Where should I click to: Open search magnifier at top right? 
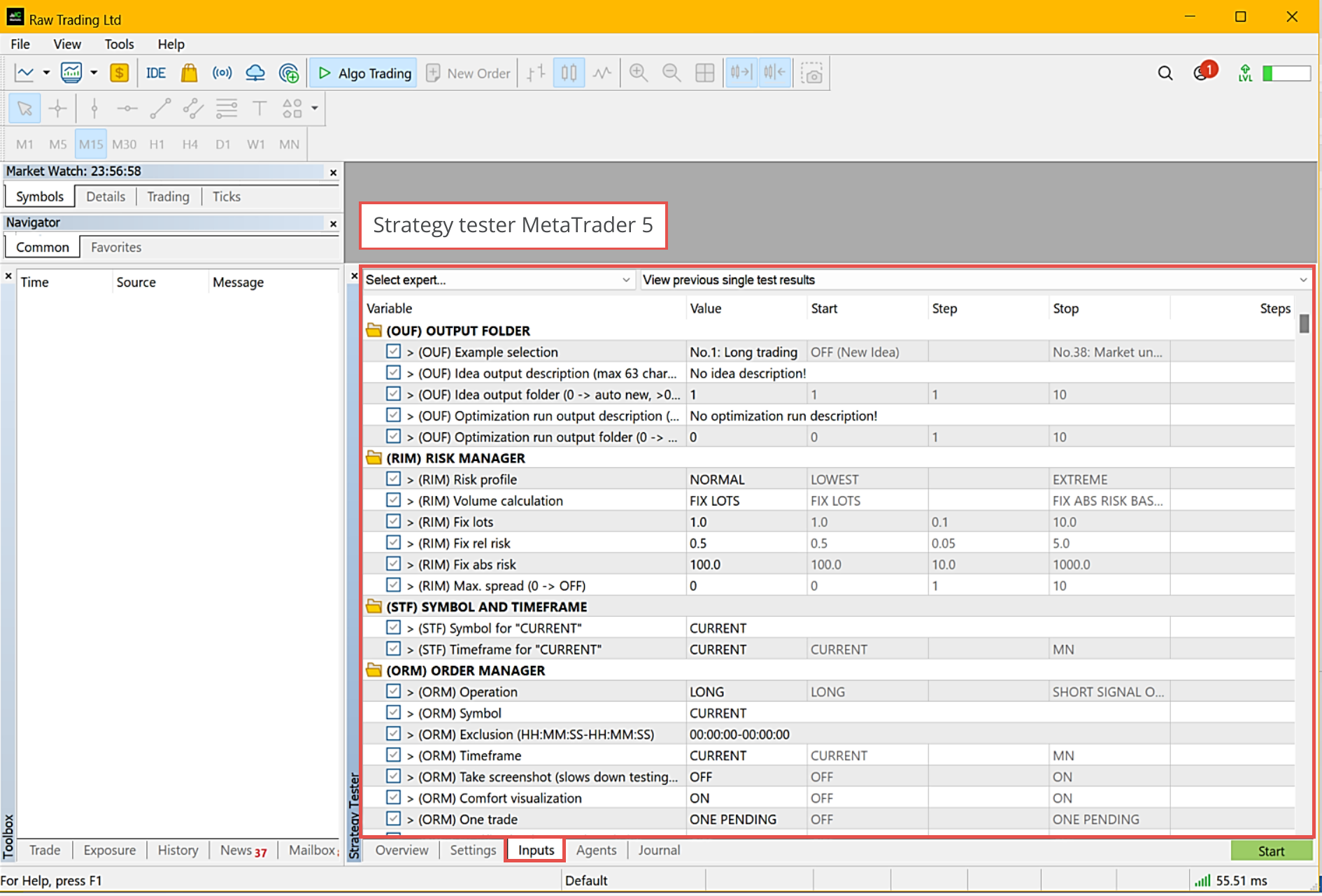[x=1165, y=73]
